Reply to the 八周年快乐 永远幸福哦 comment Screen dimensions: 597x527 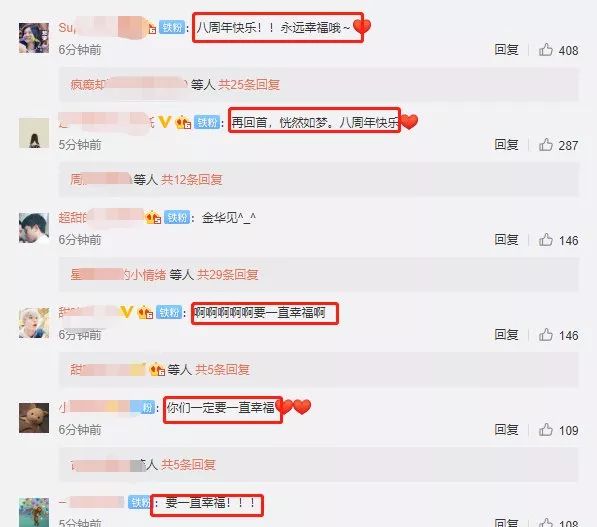pyautogui.click(x=506, y=50)
